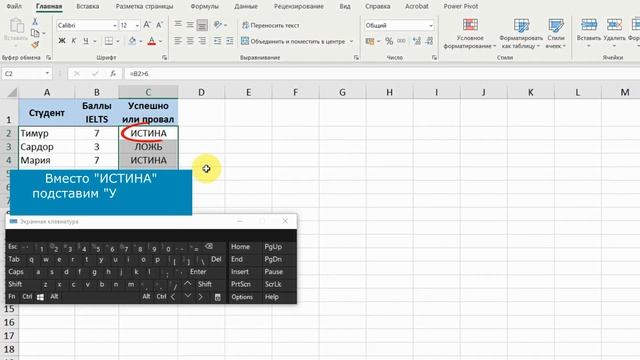Open Форматировать как таблицу gallery
The height and width of the screenshot is (360, 640).
521,33
